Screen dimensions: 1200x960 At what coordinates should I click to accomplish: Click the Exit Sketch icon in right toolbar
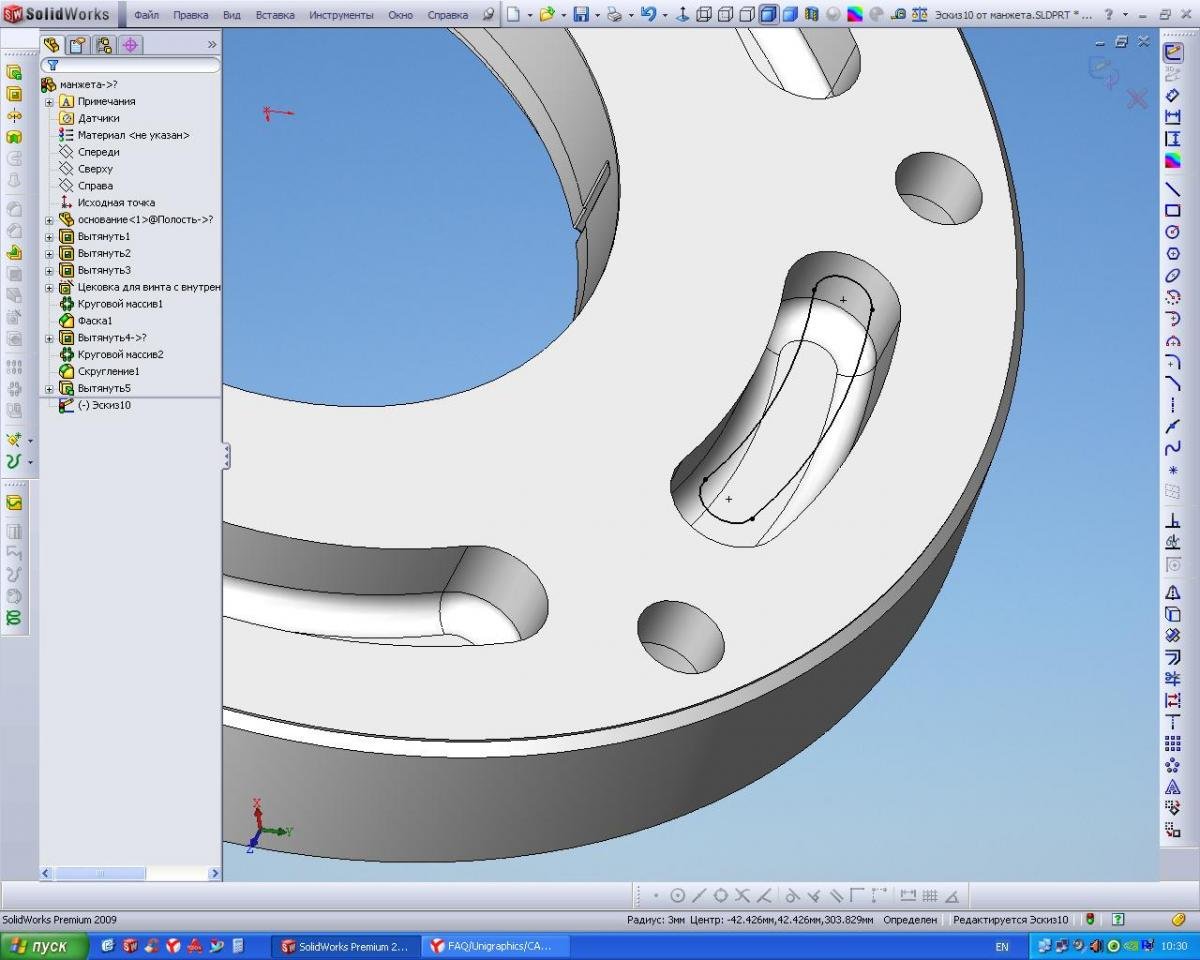1173,52
